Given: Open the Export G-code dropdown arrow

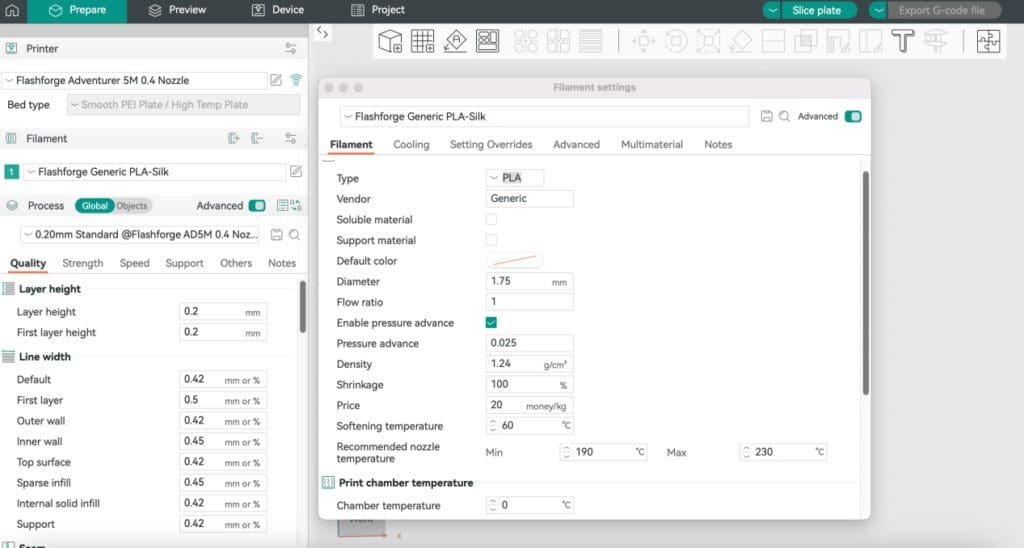Looking at the screenshot, I should tap(878, 10).
